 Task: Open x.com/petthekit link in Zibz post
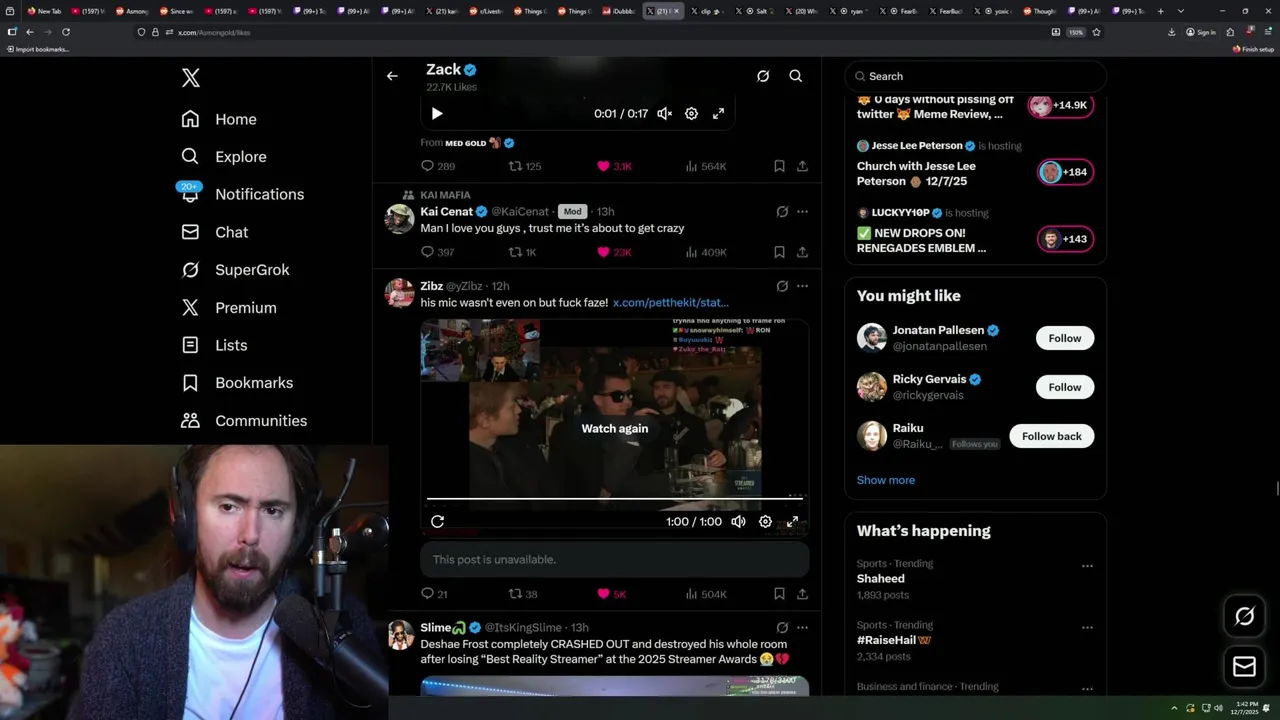coord(671,302)
